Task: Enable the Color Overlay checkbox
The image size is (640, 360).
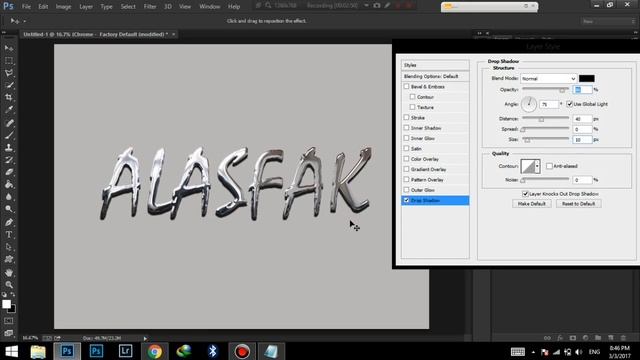Action: pos(406,159)
